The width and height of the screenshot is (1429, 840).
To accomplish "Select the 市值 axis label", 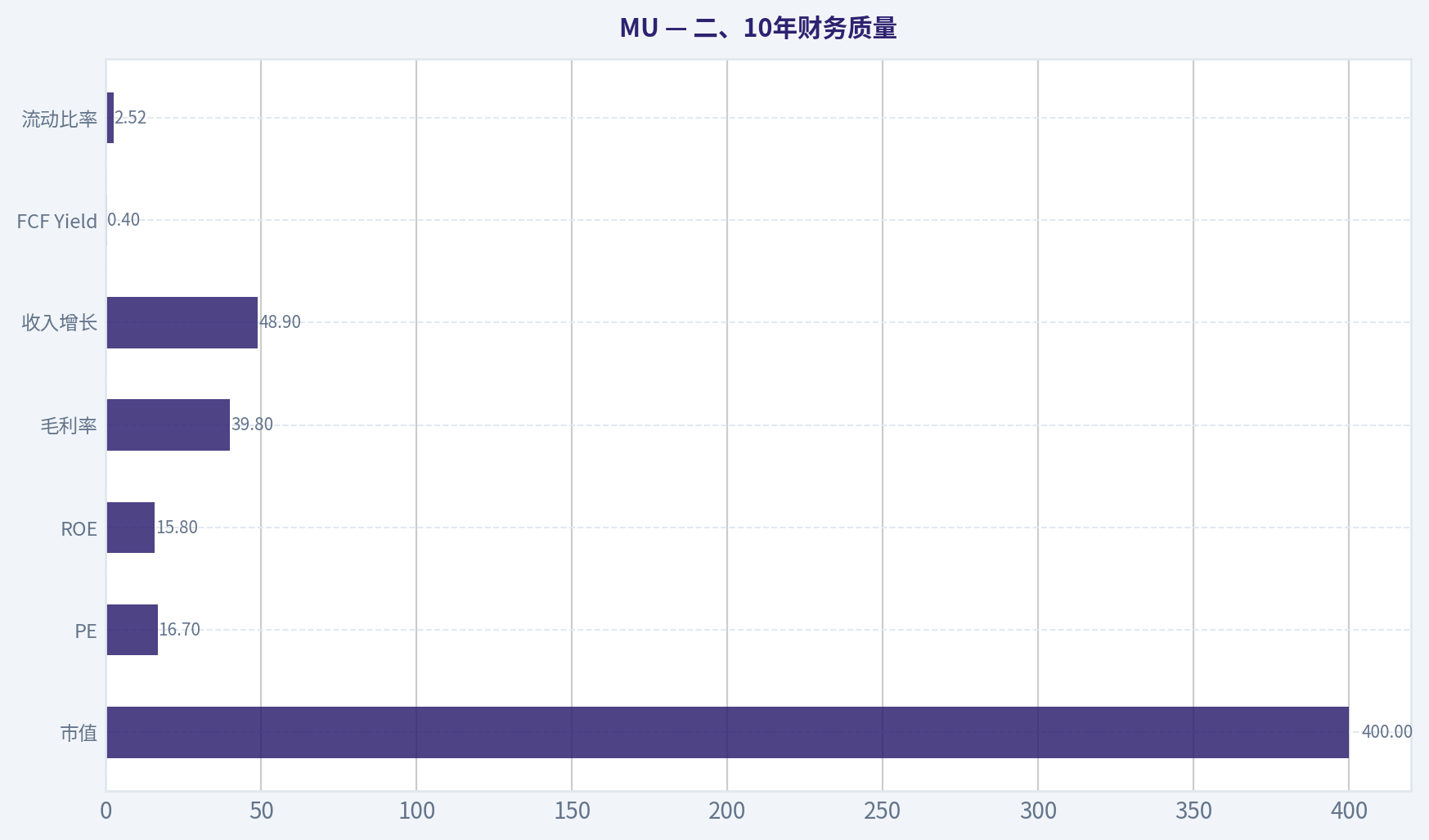I will click(79, 733).
